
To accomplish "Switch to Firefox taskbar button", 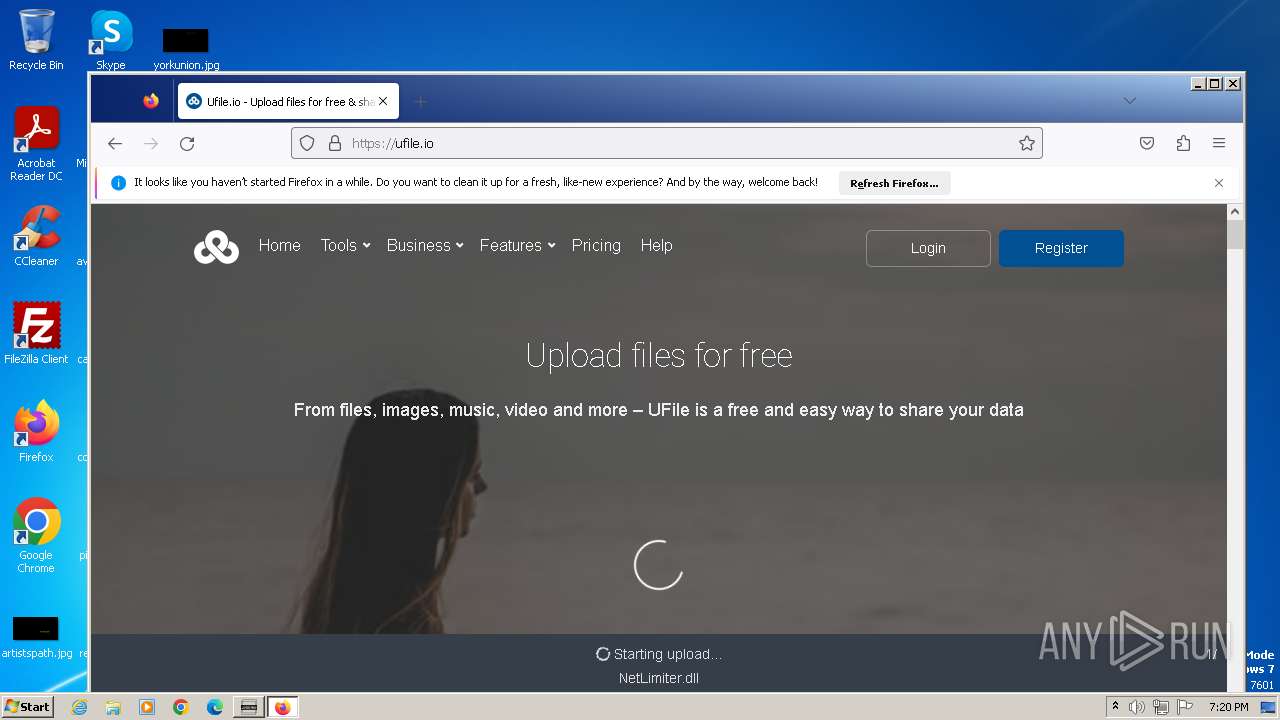I will click(x=282, y=707).
